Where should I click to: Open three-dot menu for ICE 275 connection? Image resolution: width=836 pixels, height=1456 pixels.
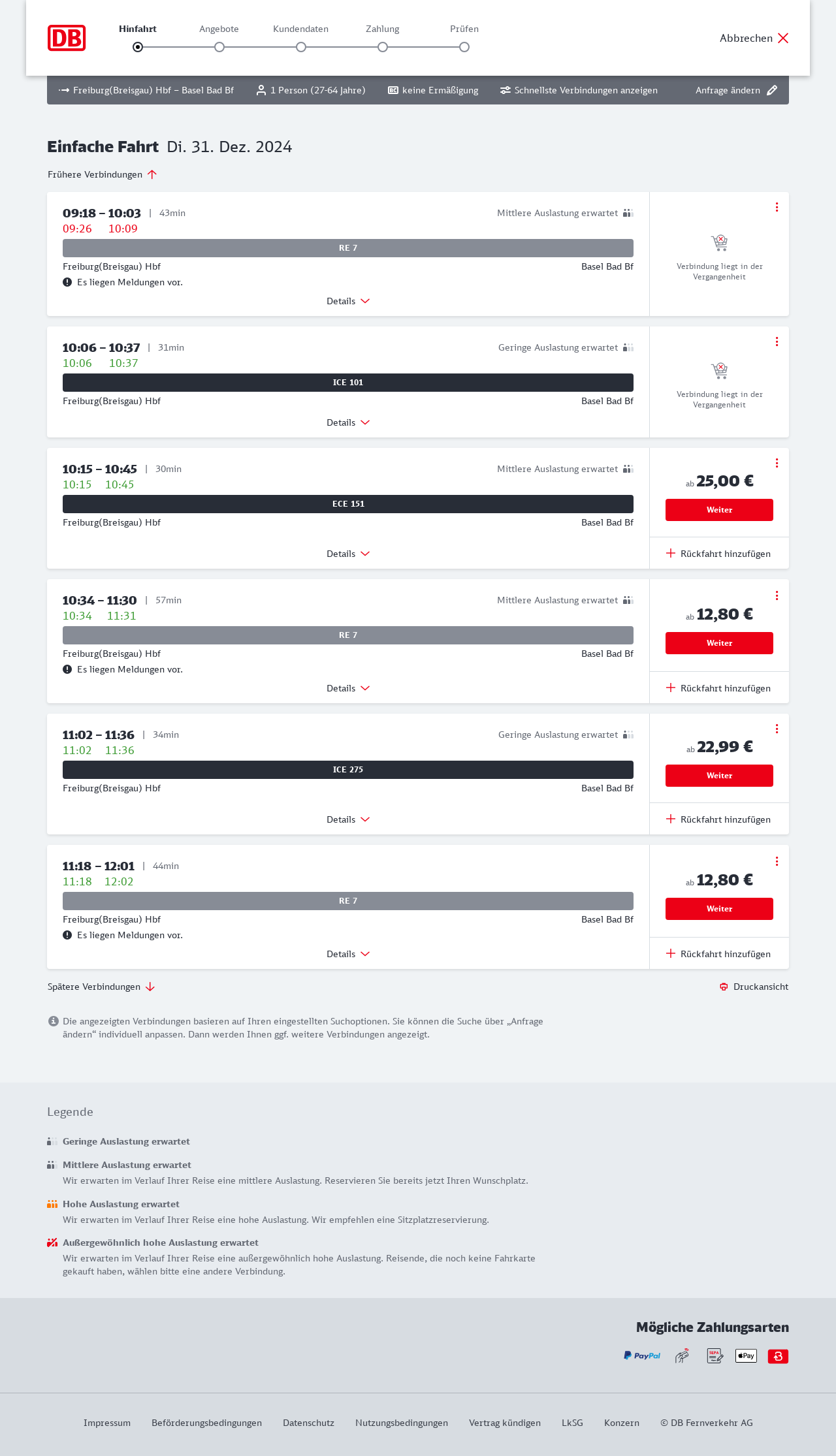(777, 729)
